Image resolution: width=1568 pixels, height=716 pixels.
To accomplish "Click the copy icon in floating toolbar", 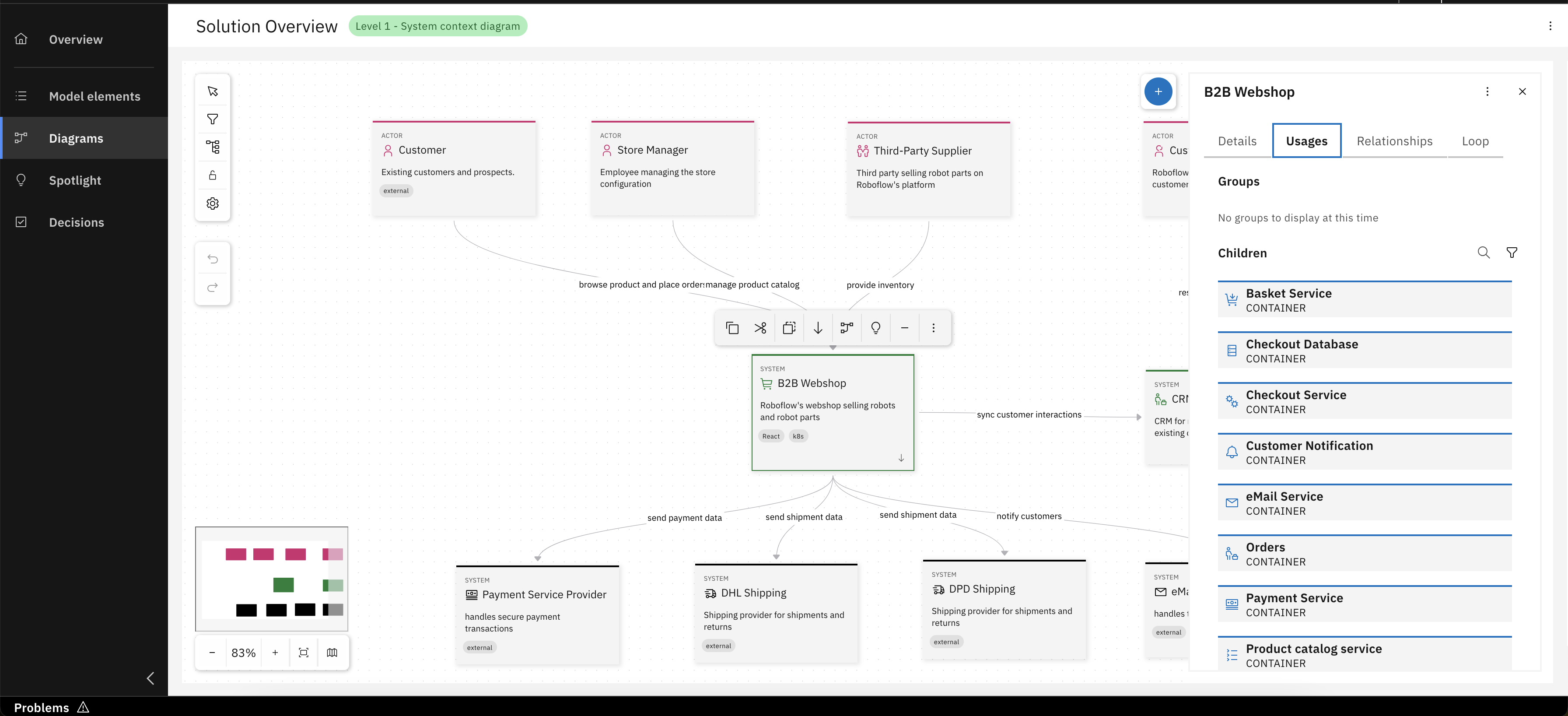I will pos(732,328).
